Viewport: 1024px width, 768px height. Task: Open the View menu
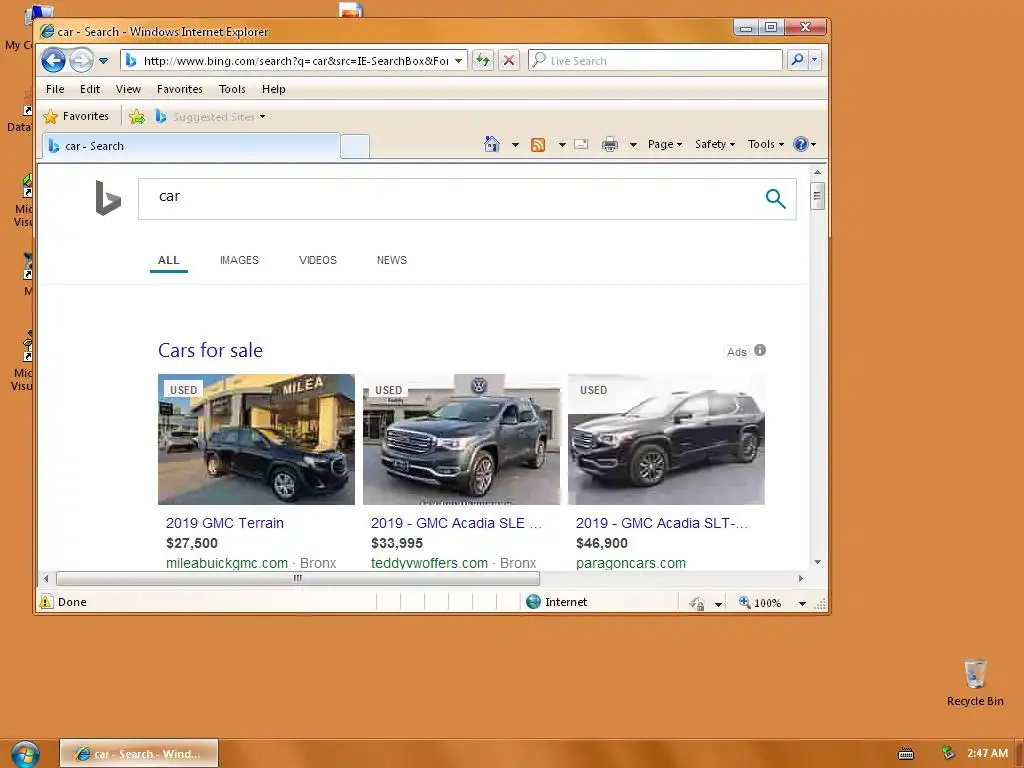(x=128, y=89)
